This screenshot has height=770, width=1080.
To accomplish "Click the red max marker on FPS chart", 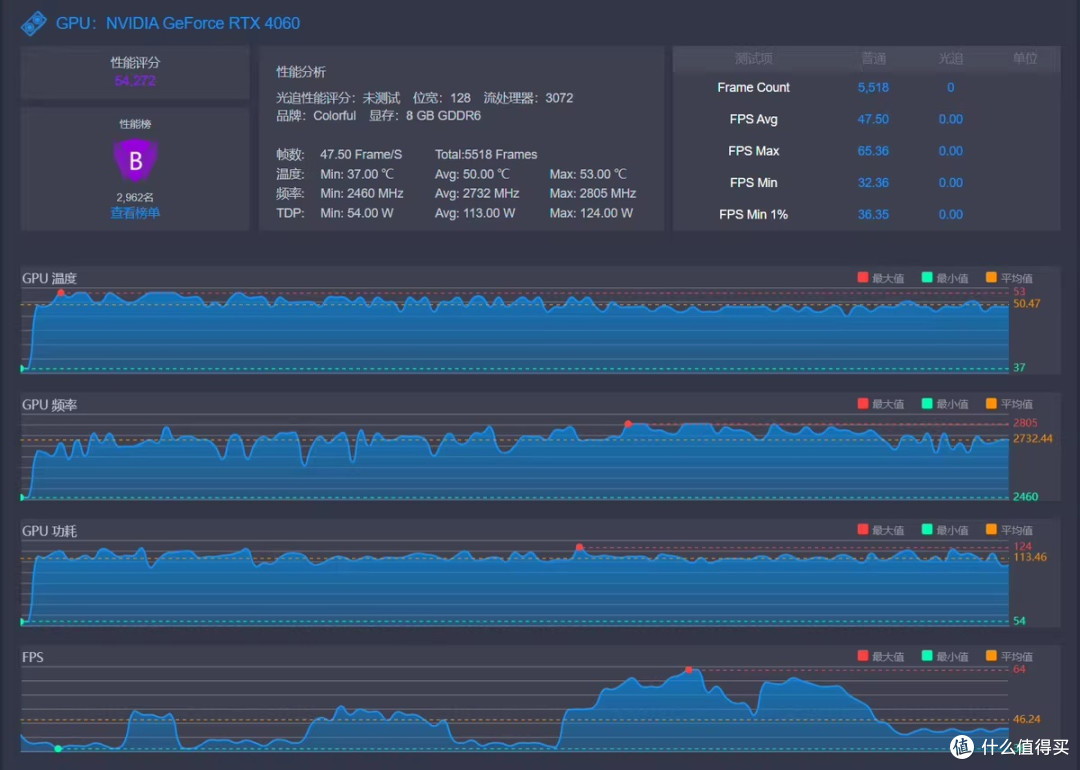I will 688,669.
